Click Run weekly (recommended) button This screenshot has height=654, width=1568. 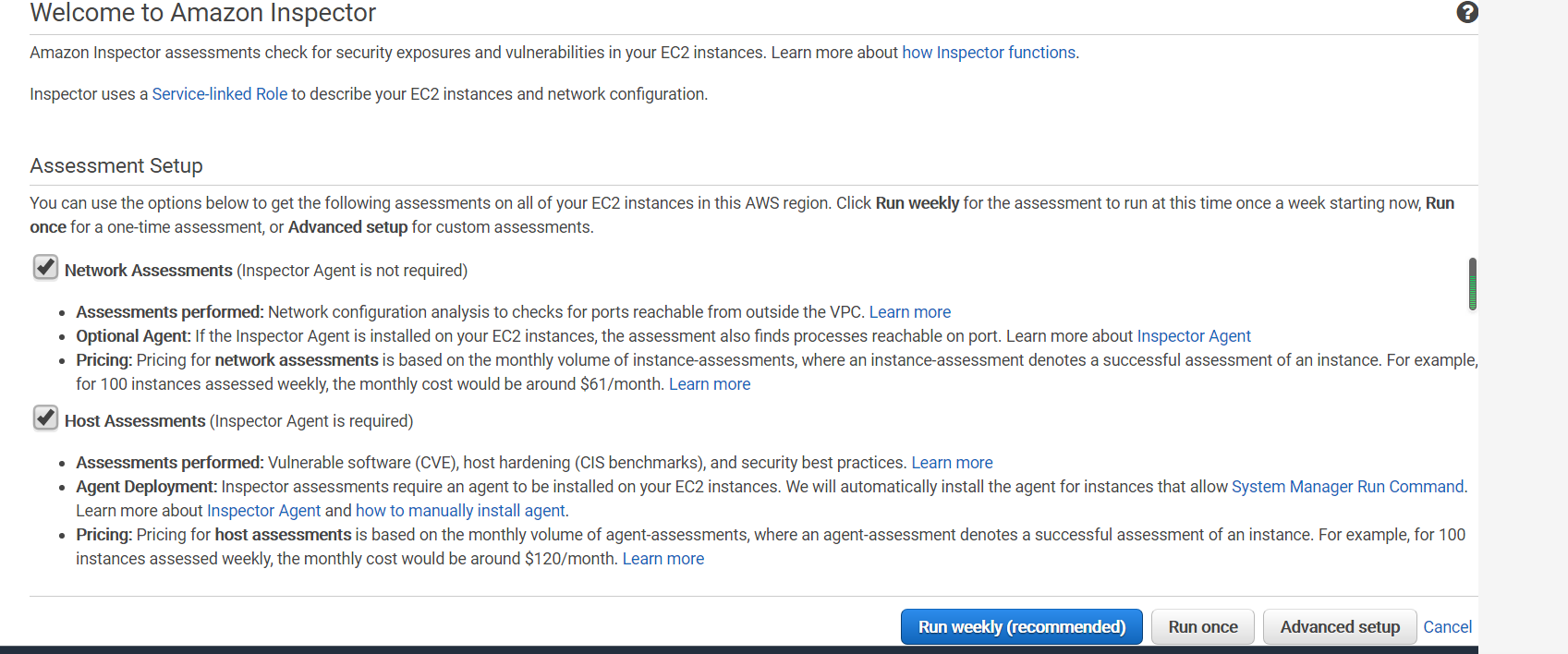click(1021, 626)
